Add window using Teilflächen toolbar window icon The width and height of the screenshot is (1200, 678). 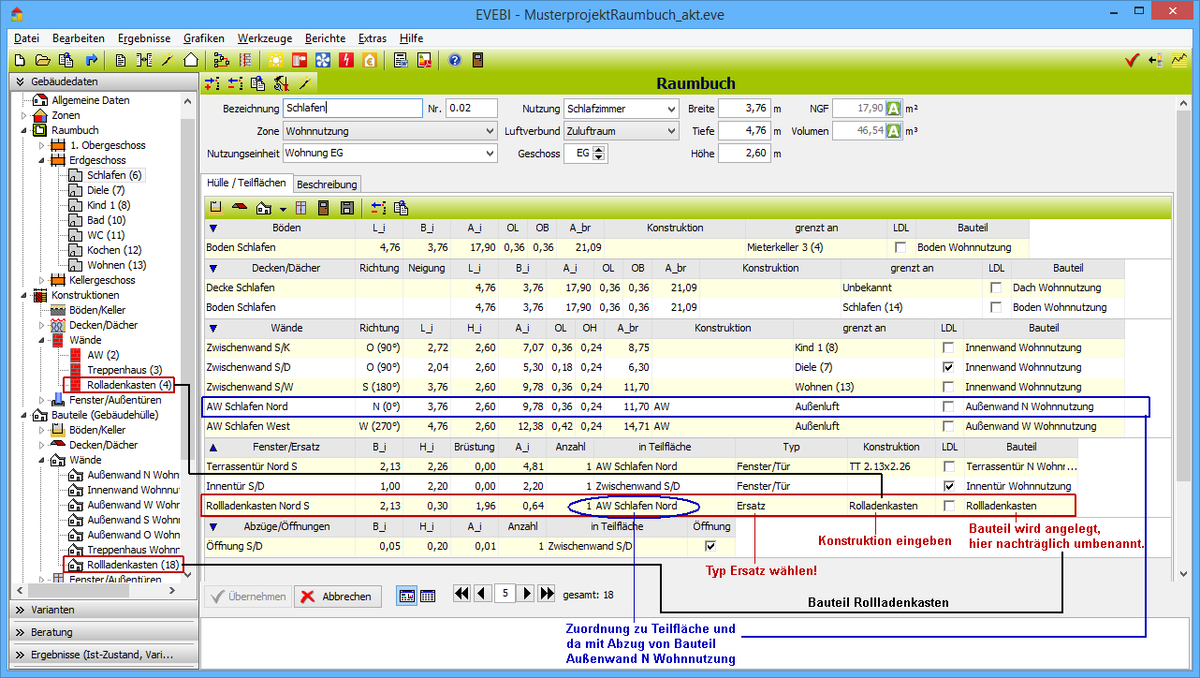pyautogui.click(x=300, y=208)
